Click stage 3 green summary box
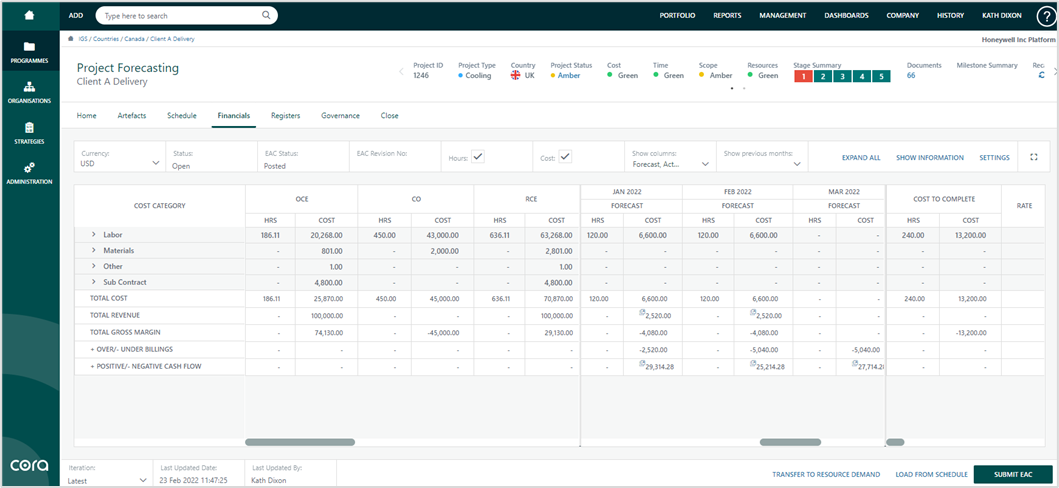This screenshot has height=488, width=1059. [x=842, y=76]
